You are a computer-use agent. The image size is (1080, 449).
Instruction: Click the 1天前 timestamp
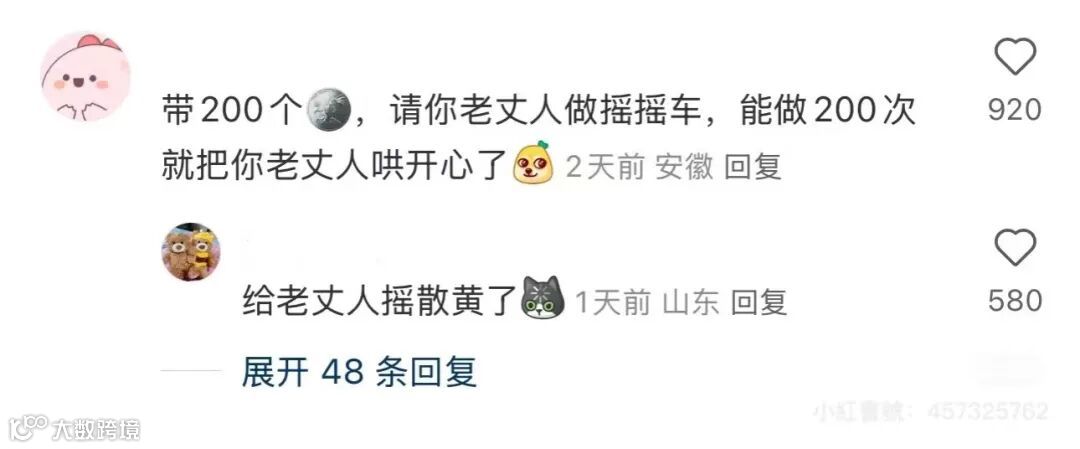pyautogui.click(x=612, y=302)
